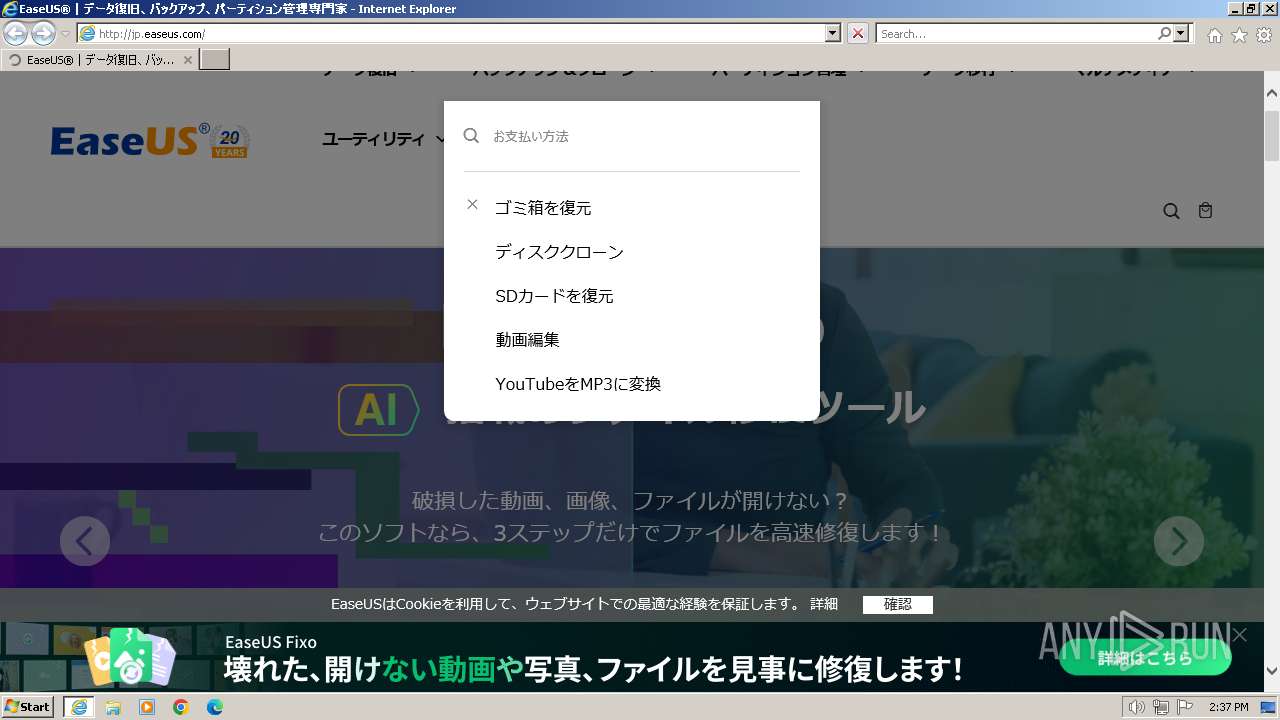Go to next slide with right arrow
Screen dimensions: 1280x720
pos(1179,541)
